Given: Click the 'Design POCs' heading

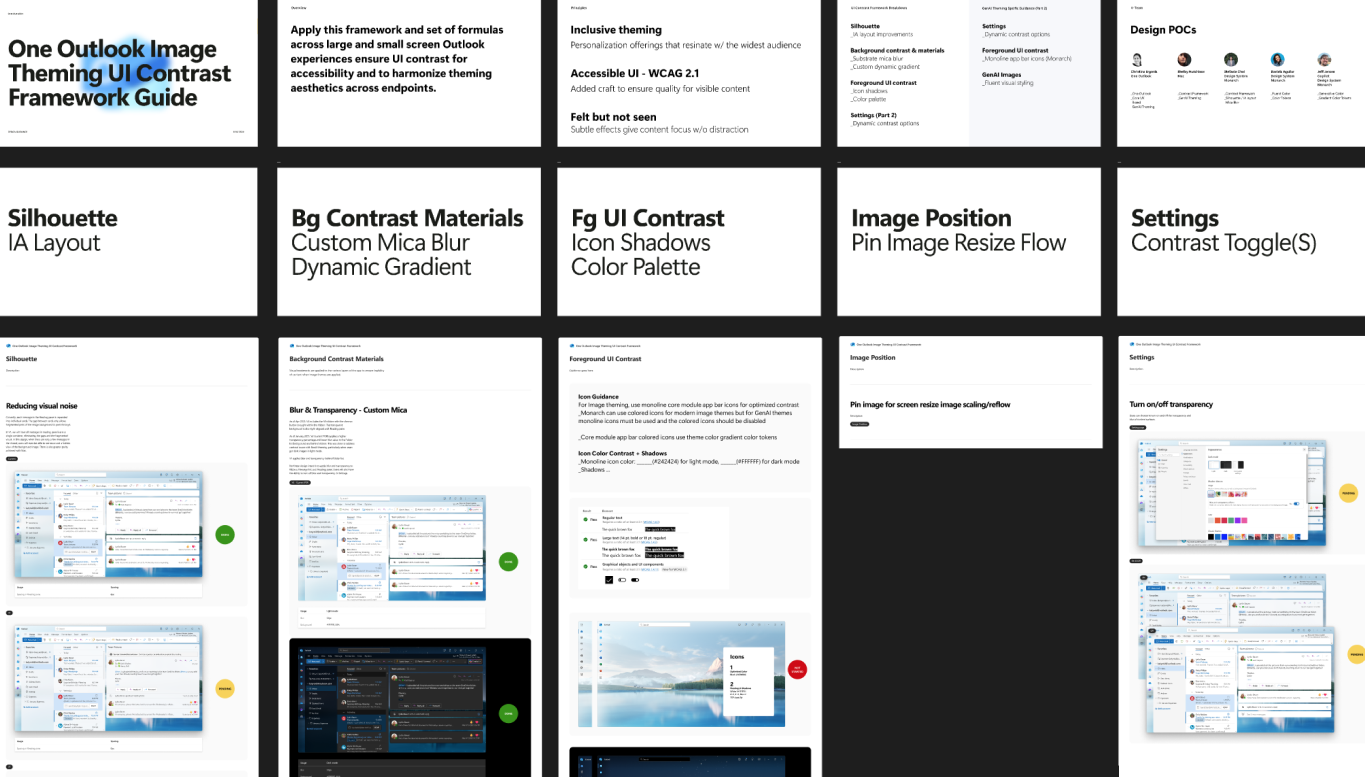Looking at the screenshot, I should click(x=1163, y=30).
